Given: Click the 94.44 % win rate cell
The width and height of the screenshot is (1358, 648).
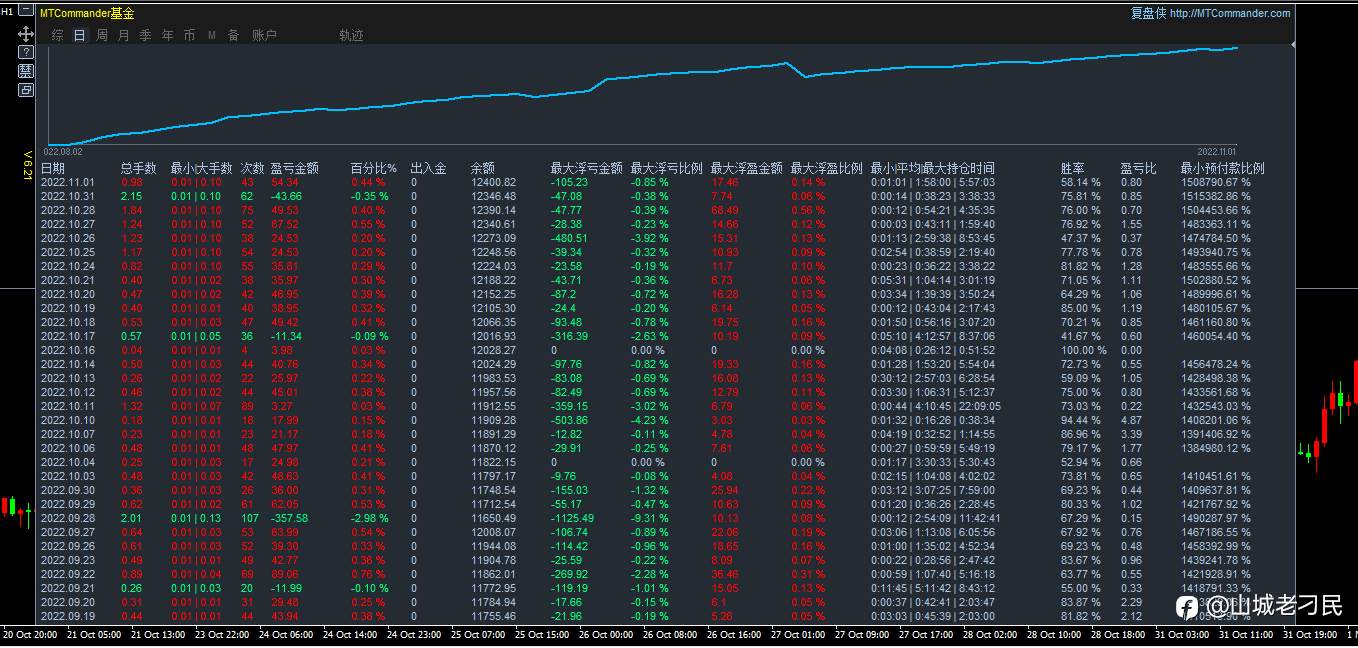Looking at the screenshot, I should click(x=1081, y=420).
